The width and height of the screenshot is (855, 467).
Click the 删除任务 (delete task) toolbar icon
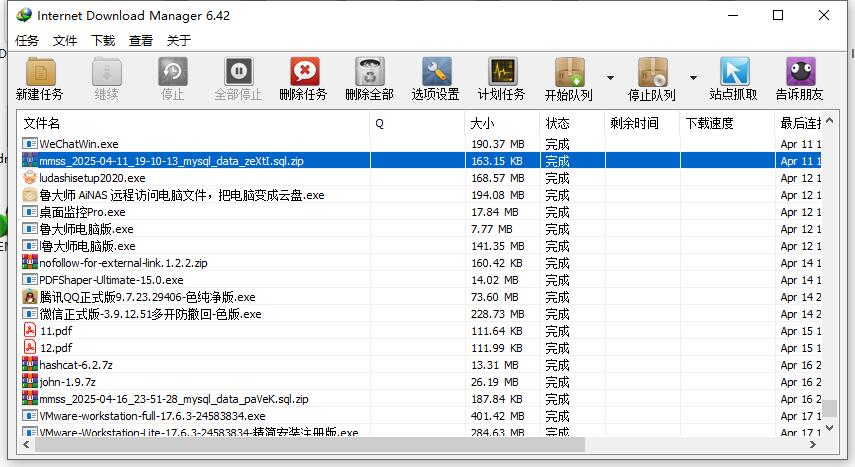click(x=304, y=72)
